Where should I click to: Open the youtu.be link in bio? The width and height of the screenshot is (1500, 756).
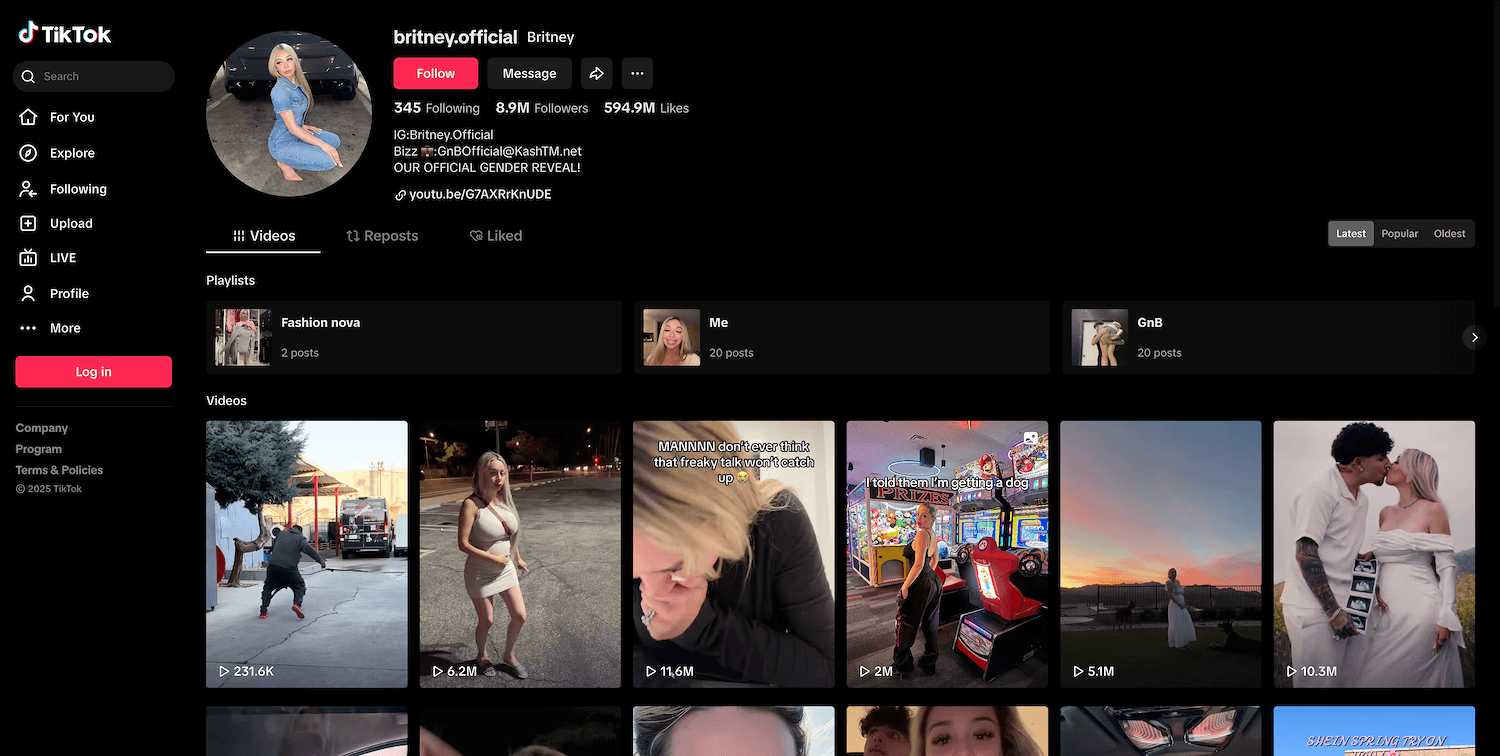click(480, 194)
